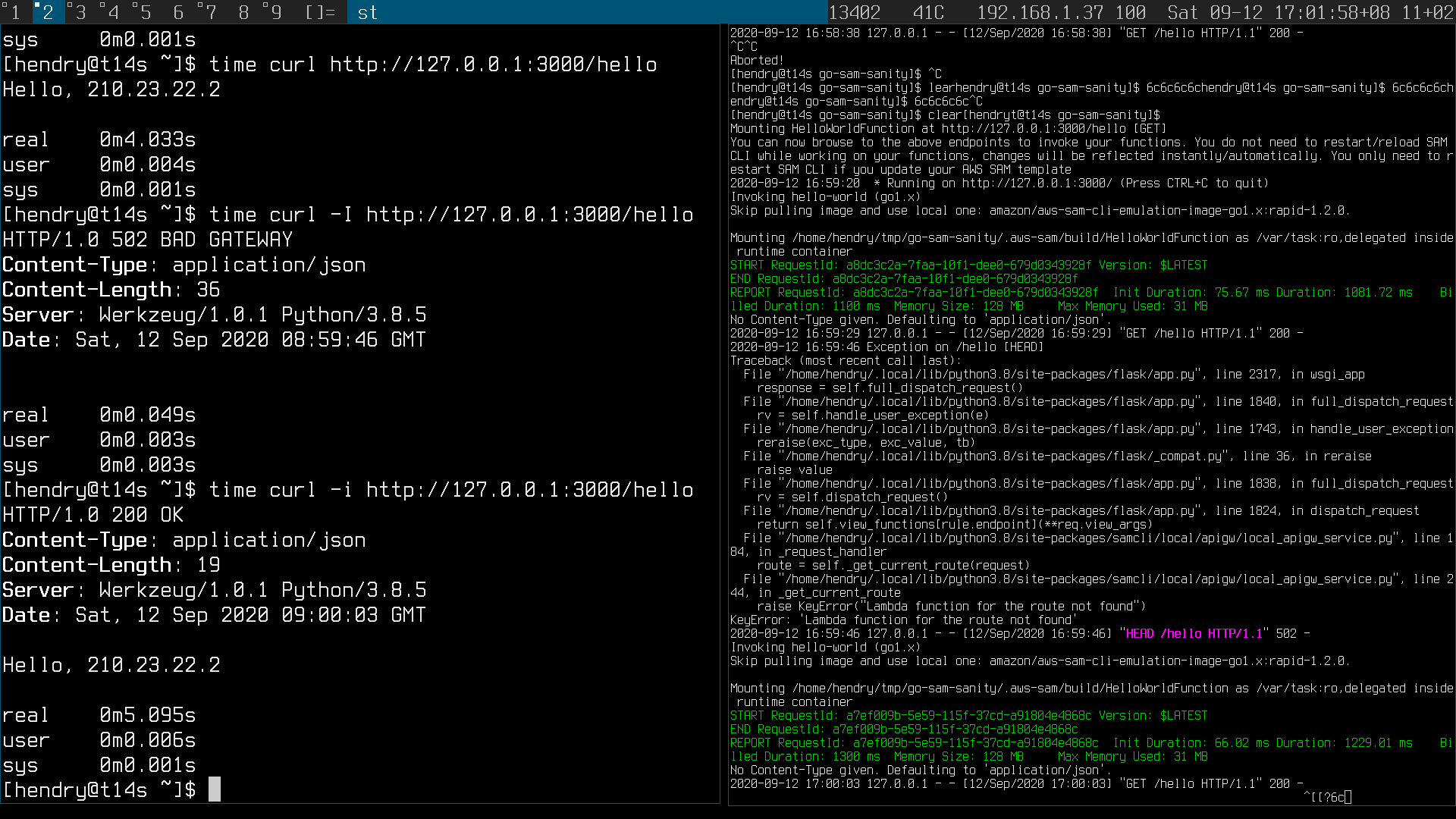
Task: Click 'Mounting HelloWorldFunction at' line
Action: (x=949, y=129)
